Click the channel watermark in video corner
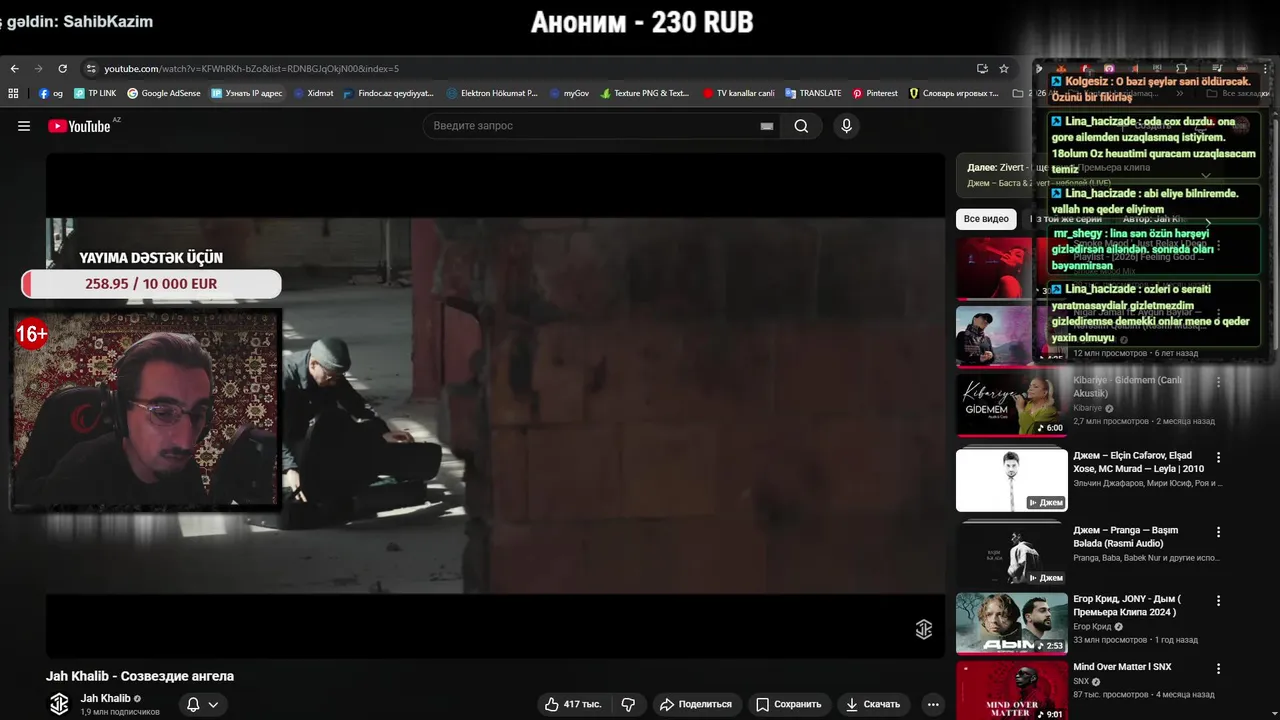The width and height of the screenshot is (1280, 720). tap(924, 629)
